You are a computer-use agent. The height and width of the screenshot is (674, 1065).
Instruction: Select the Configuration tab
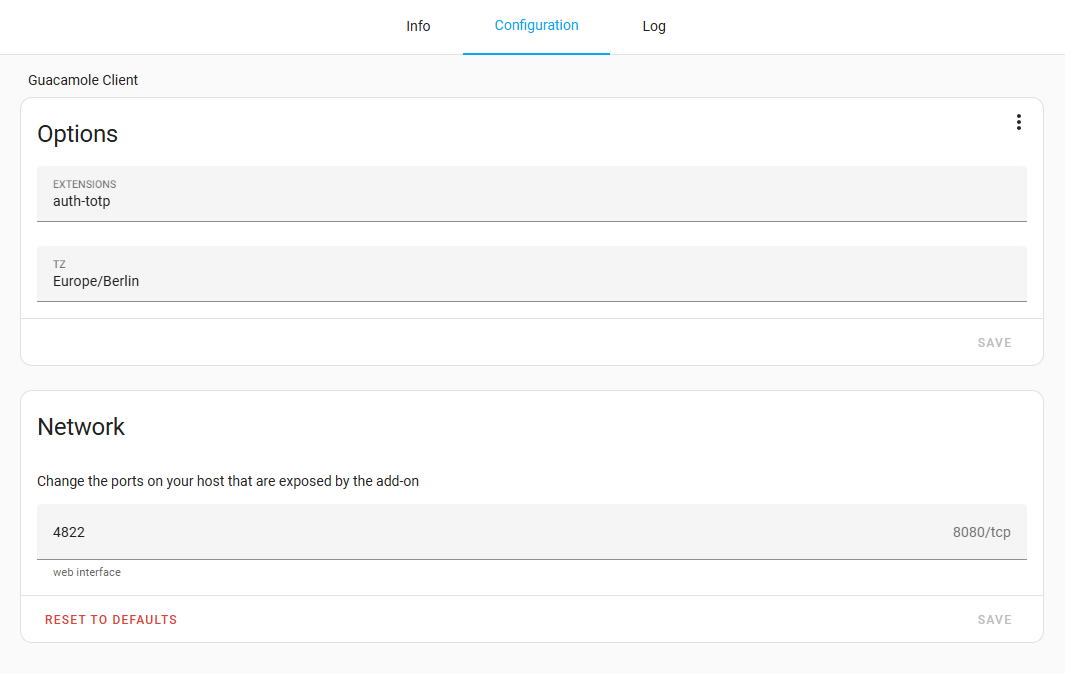(536, 26)
